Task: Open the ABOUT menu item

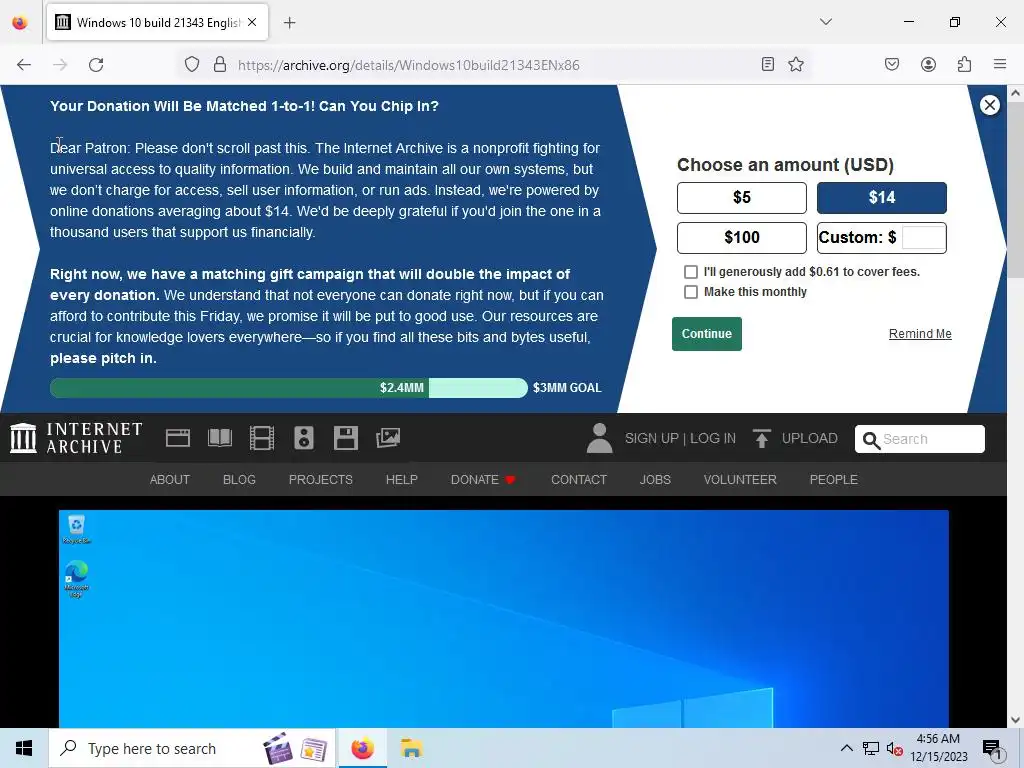Action: tap(170, 479)
